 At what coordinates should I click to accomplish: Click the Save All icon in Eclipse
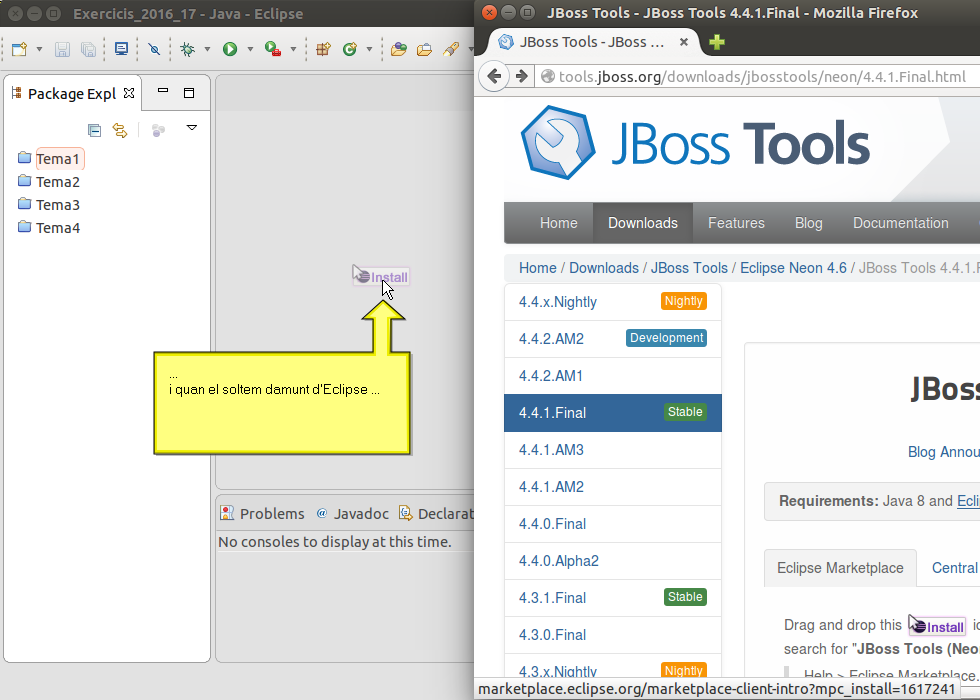89,49
